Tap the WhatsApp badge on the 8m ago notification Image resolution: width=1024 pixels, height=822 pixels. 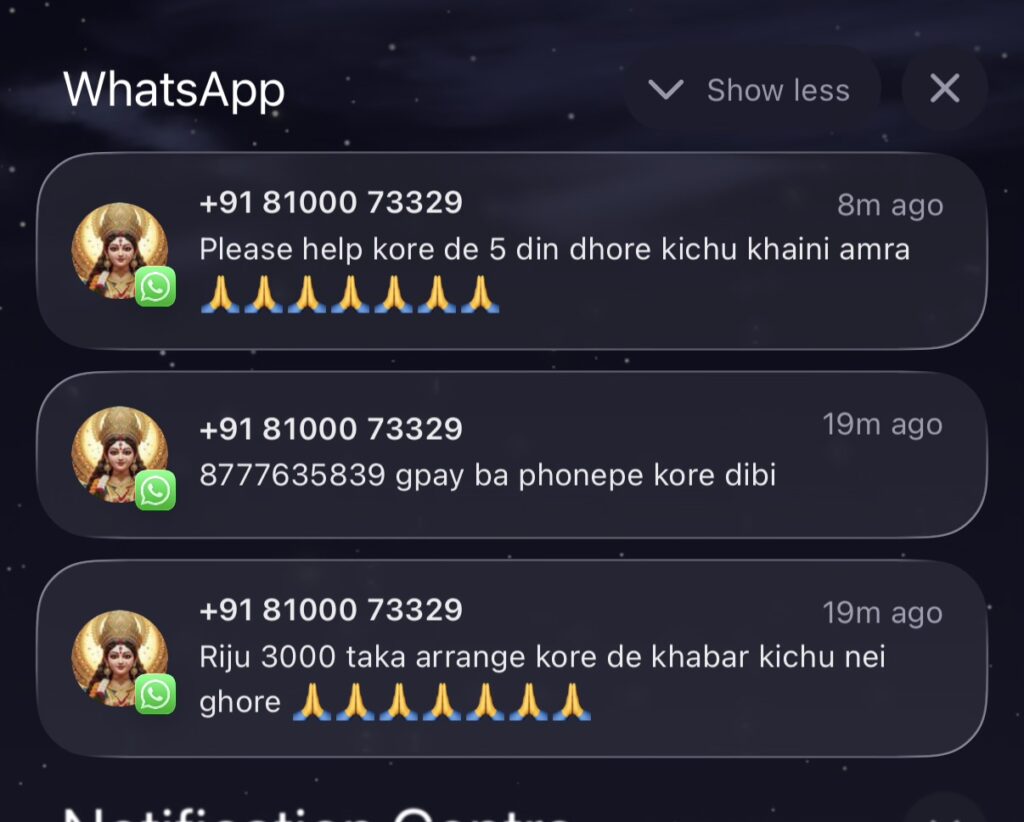tap(155, 286)
